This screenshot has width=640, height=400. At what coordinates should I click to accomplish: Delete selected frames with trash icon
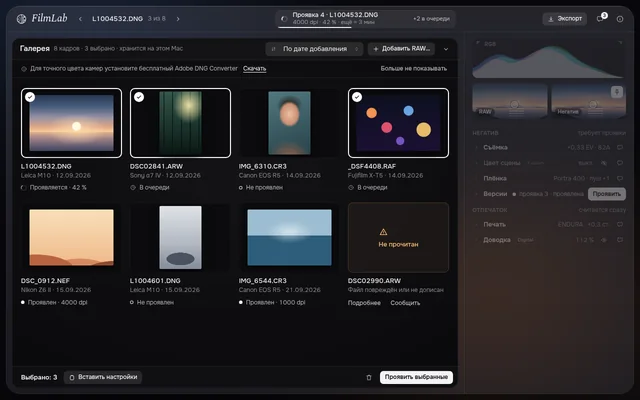coord(369,378)
